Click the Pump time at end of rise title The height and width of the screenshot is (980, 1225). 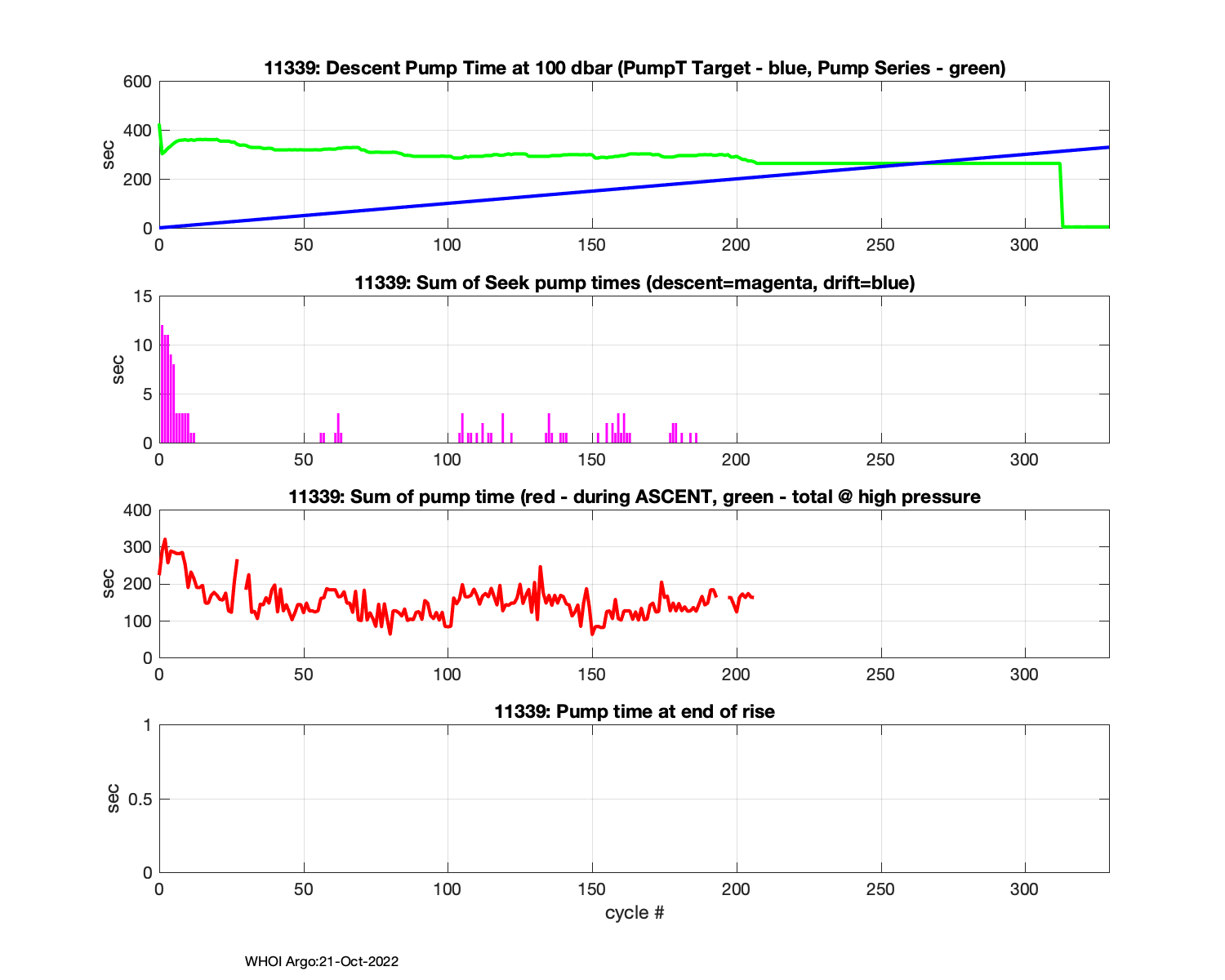(634, 712)
